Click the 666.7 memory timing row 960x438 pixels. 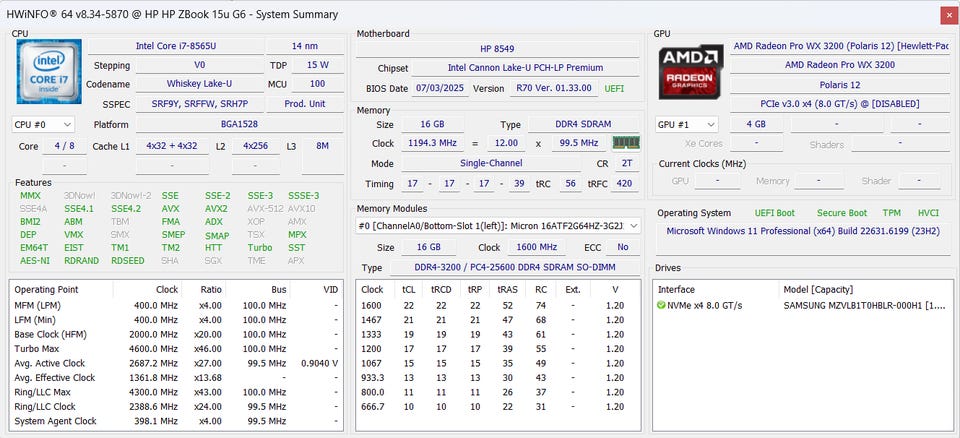(x=498, y=407)
